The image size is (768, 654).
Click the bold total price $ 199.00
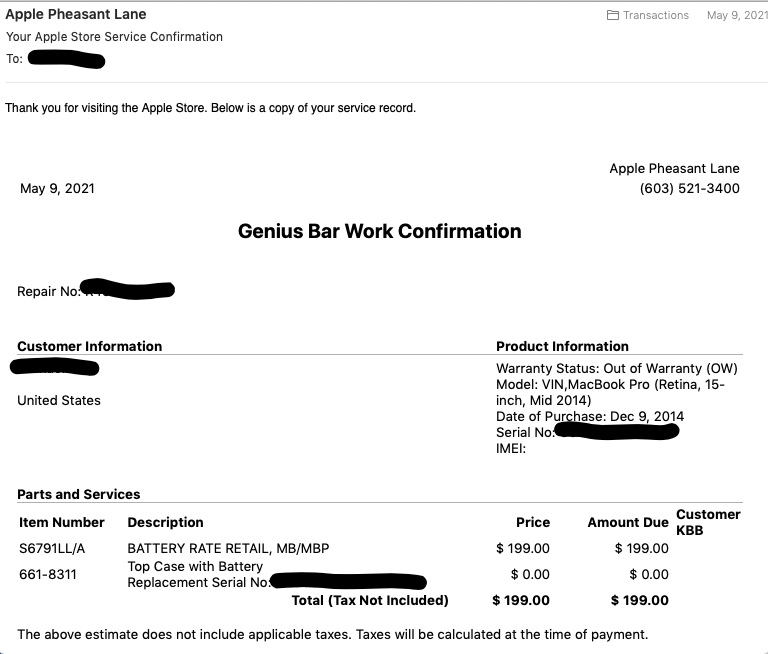pyautogui.click(x=521, y=601)
